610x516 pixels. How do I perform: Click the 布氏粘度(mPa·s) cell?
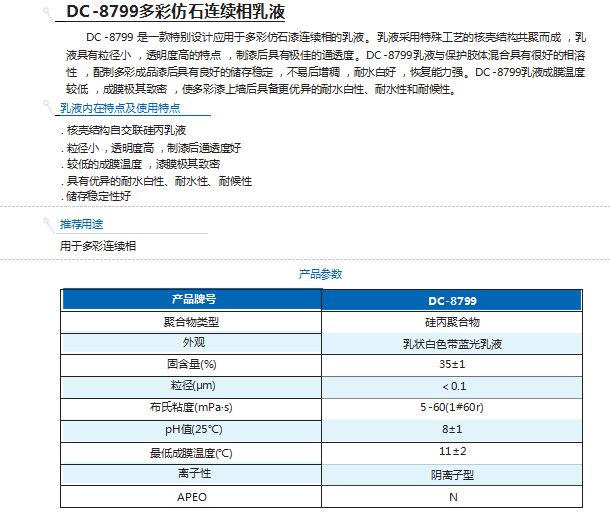[x=191, y=409]
